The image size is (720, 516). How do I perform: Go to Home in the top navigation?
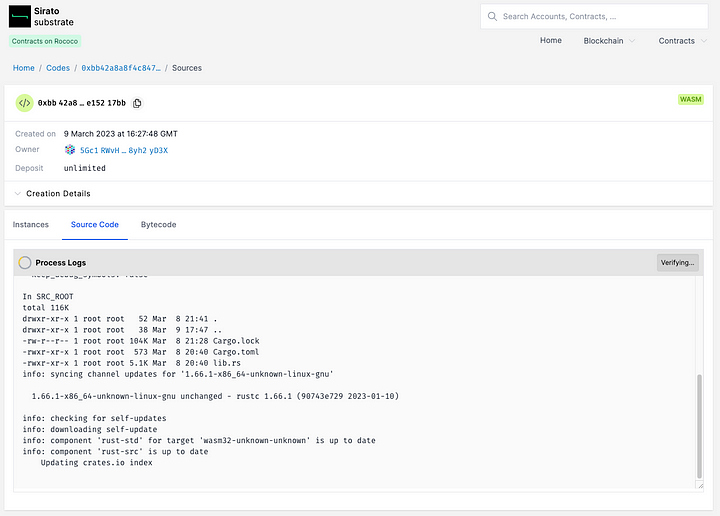[551, 41]
